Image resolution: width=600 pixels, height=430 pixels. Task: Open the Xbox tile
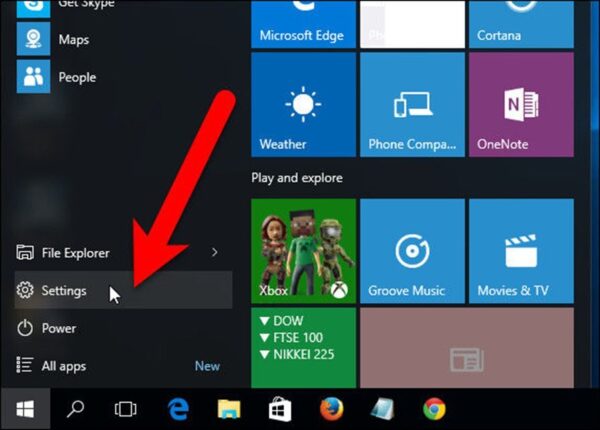point(303,250)
